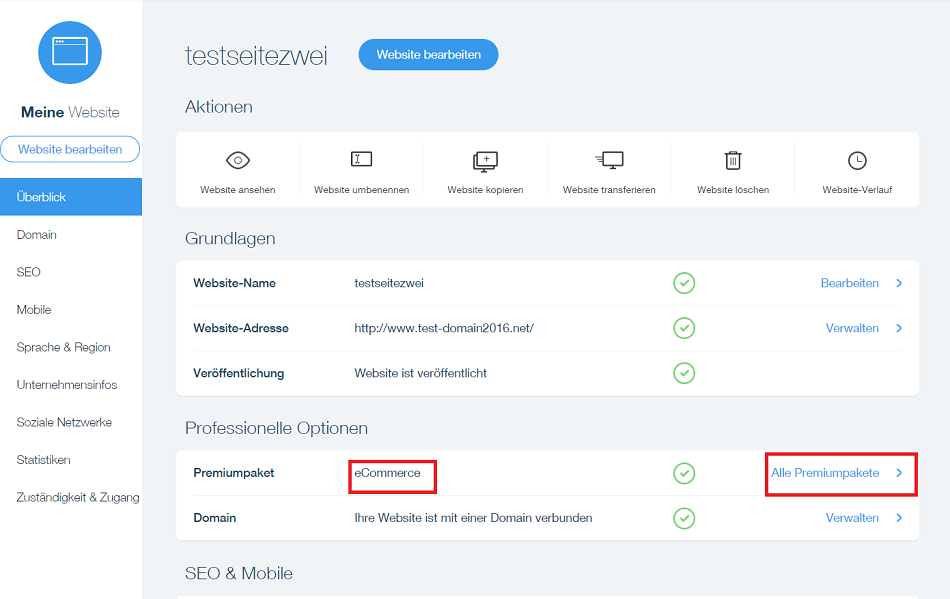The height and width of the screenshot is (599, 950).
Task: Select the Website ansehen eye icon
Action: 237,160
